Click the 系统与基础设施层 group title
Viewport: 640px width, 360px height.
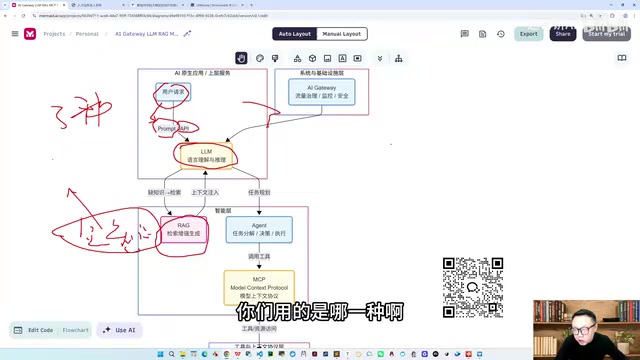pyautogui.click(x=322, y=73)
